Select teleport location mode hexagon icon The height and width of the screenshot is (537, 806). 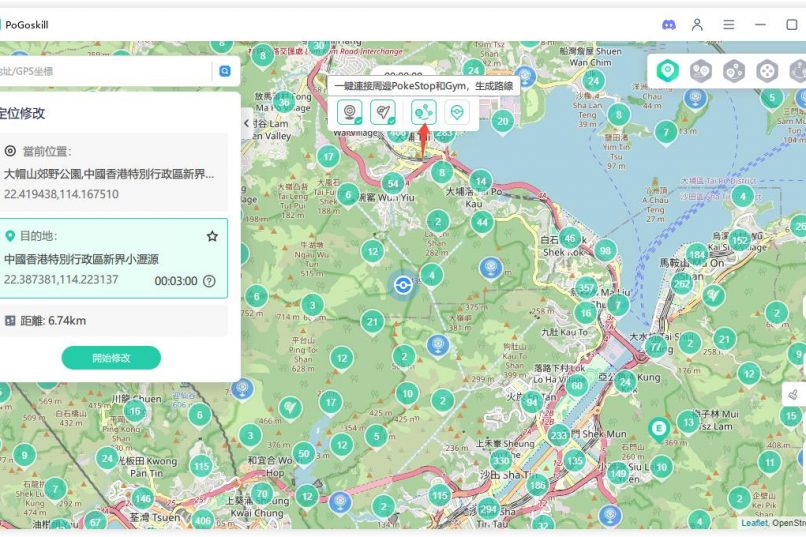[x=668, y=71]
